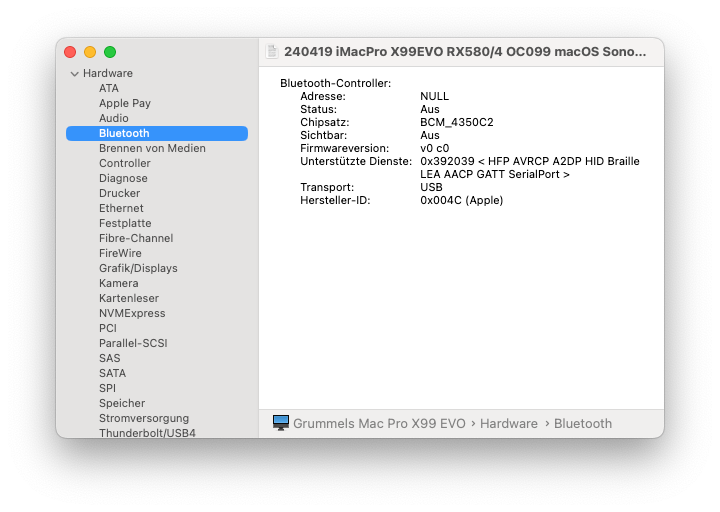Select the Firmwareversion value v0 c0
The width and height of the screenshot is (720, 512).
[434, 148]
